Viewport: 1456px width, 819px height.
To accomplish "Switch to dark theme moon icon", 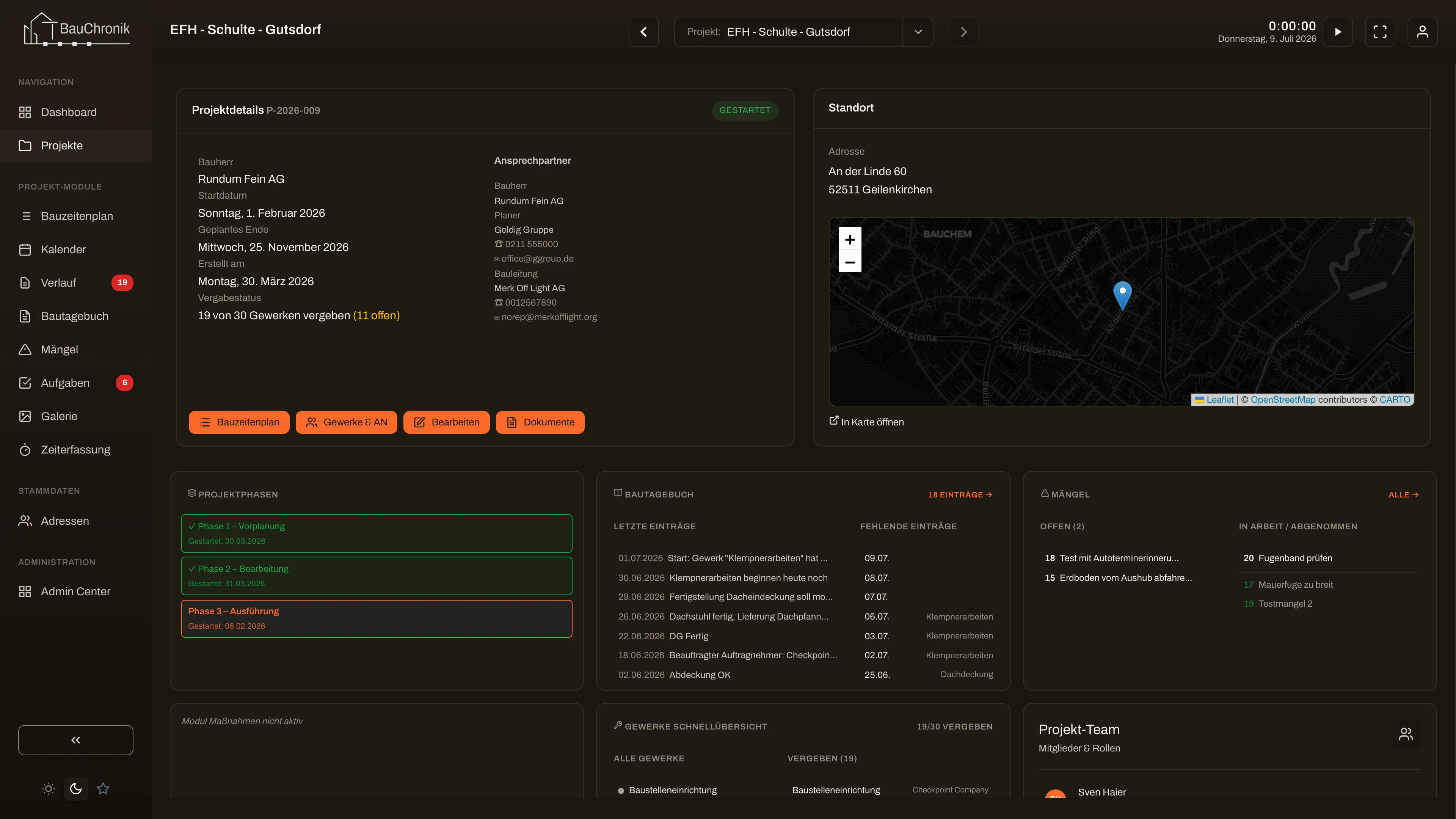I will [76, 789].
